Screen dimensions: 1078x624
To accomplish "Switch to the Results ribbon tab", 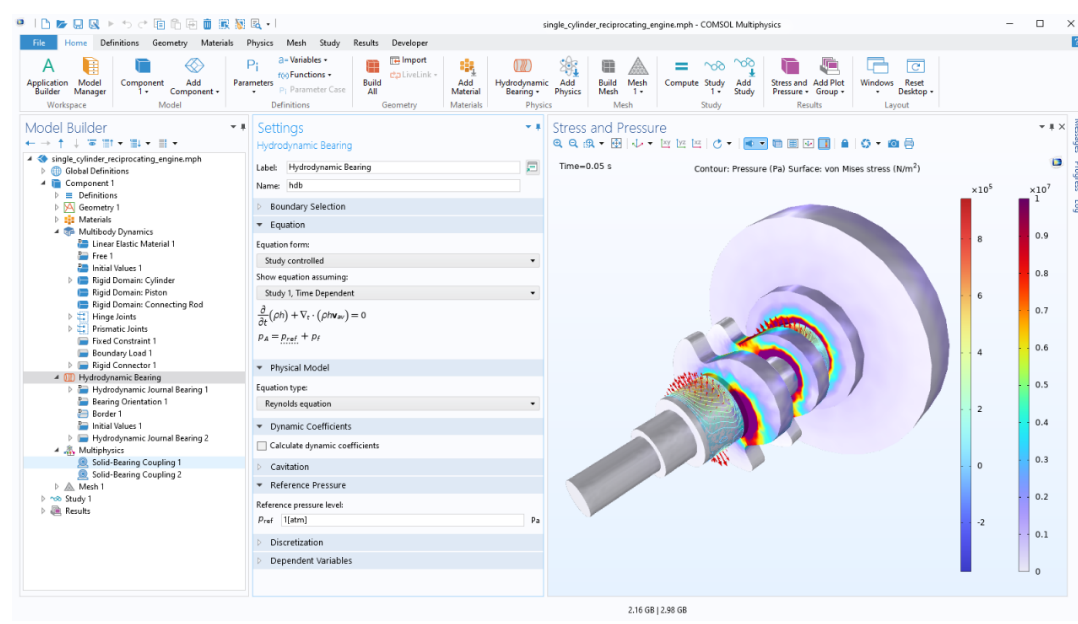I will click(366, 43).
